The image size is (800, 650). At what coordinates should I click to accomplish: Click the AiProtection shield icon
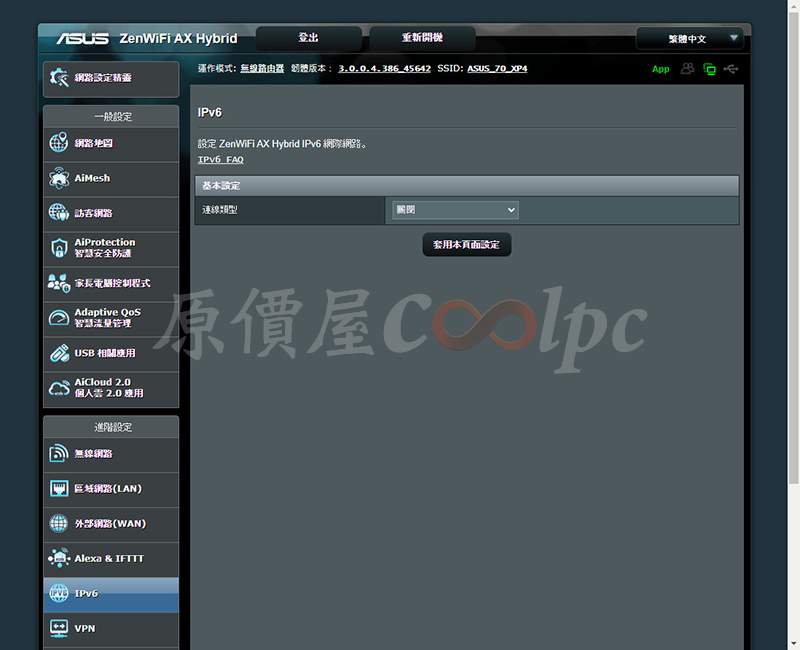click(x=59, y=248)
